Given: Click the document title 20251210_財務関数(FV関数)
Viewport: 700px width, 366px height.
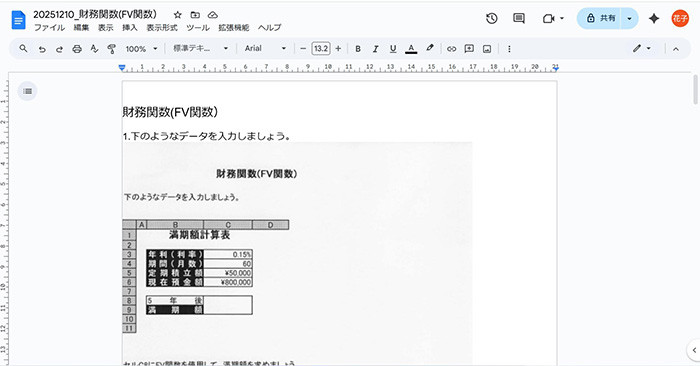Looking at the screenshot, I should [x=95, y=14].
